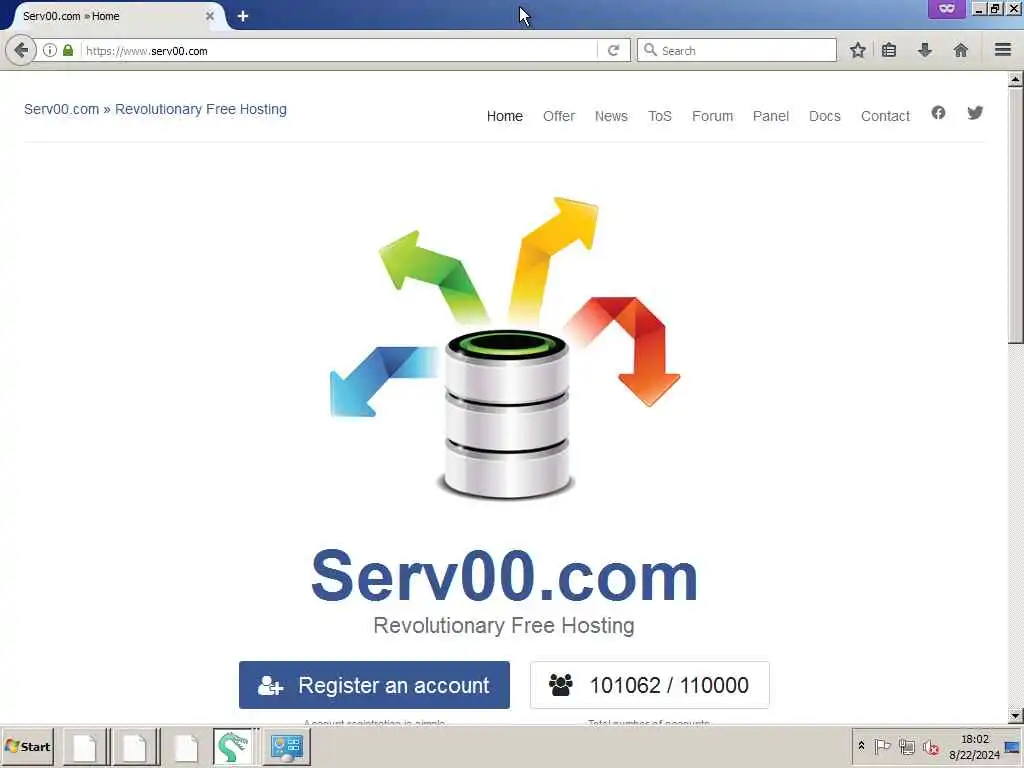
Task: Click the Serv00.com » Revolutionary Free Hosting header link
Action: (155, 109)
